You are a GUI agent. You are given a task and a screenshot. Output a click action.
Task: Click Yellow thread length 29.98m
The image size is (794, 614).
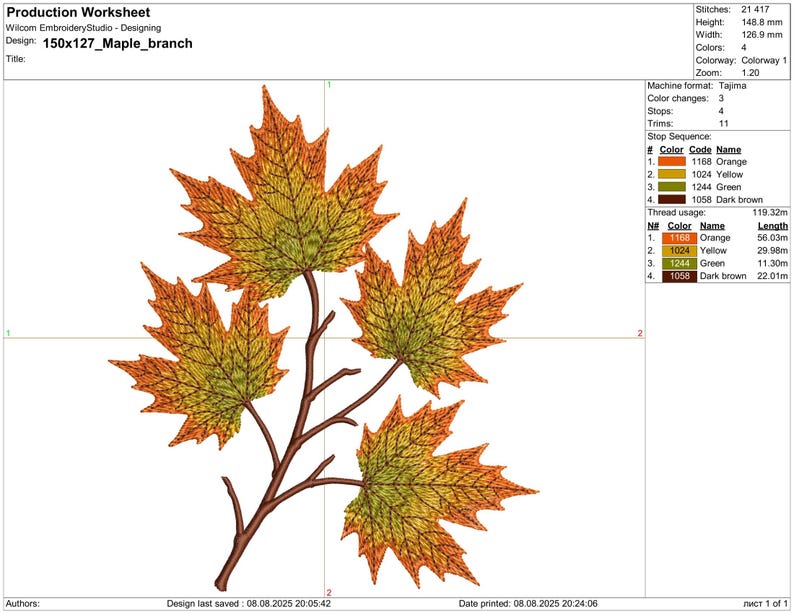click(x=772, y=251)
